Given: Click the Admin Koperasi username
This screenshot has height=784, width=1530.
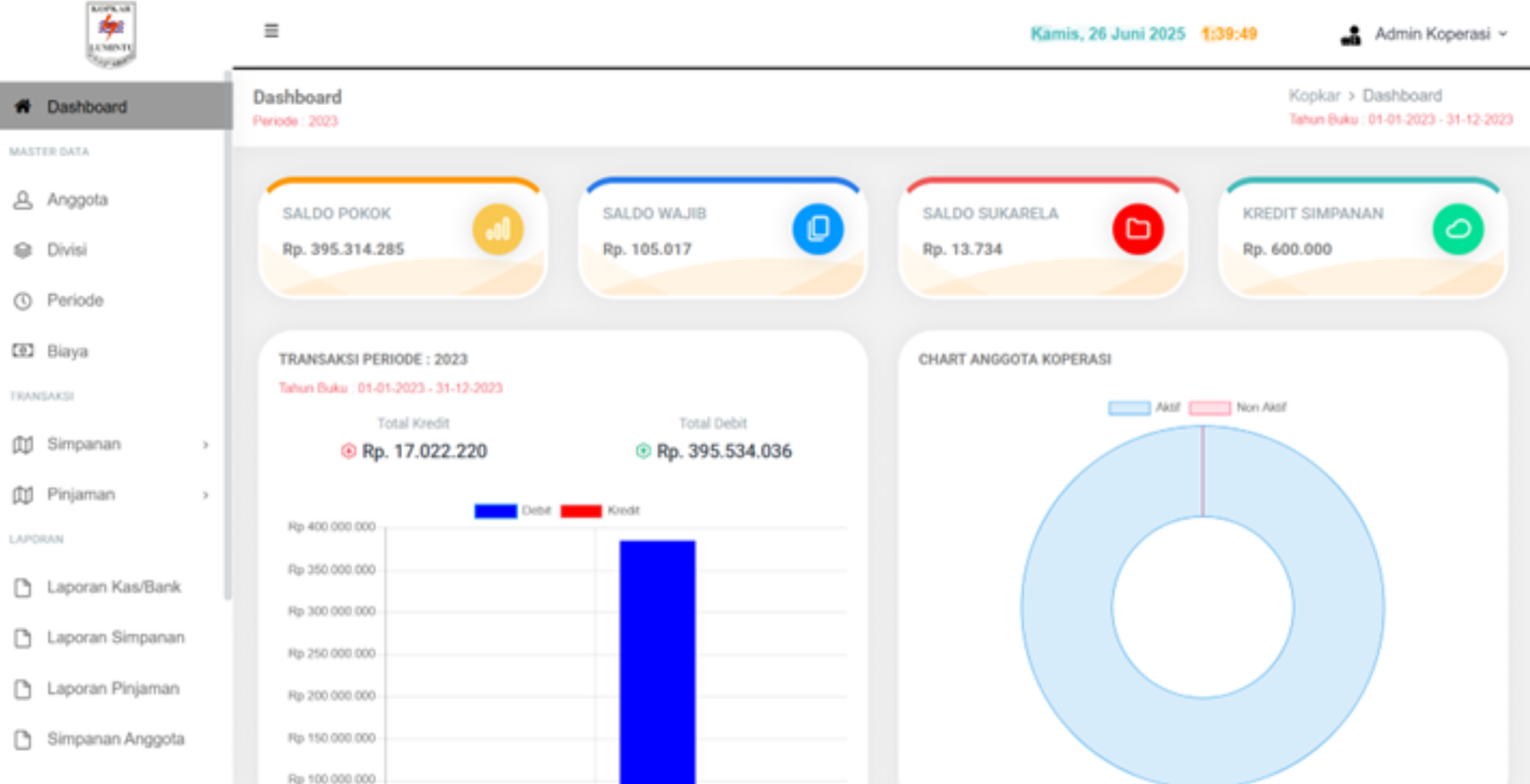Looking at the screenshot, I should (1433, 34).
